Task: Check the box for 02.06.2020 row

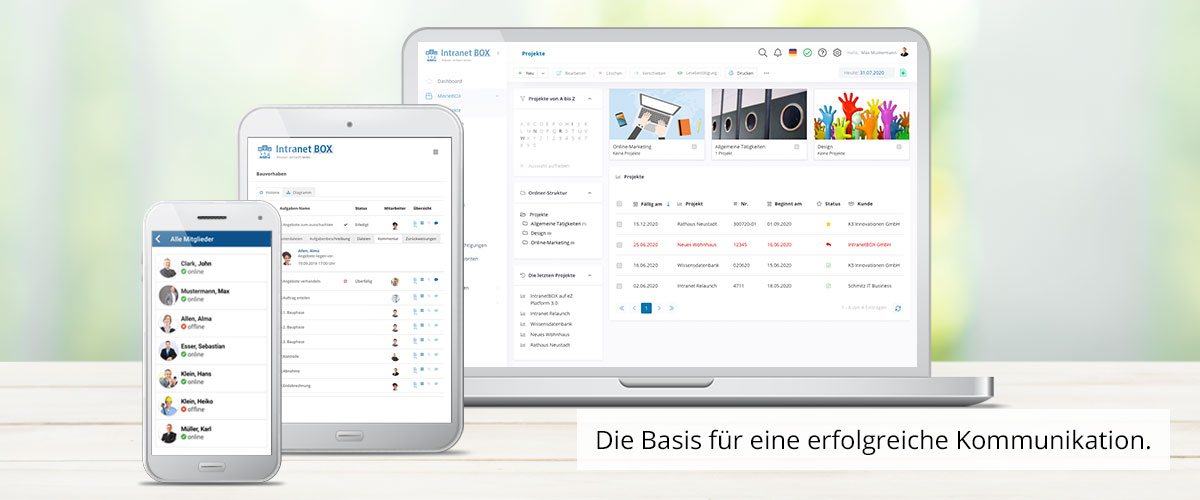Action: 619,285
